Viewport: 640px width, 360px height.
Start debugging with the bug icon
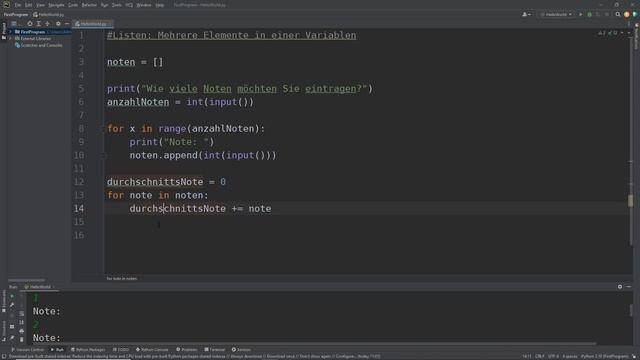click(589, 14)
